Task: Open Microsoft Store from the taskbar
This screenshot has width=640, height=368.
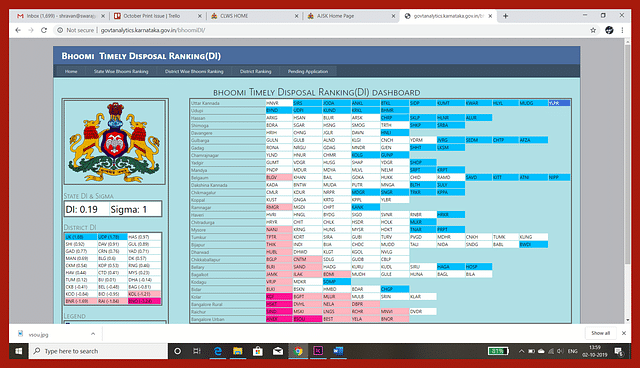Action: click(x=258, y=351)
